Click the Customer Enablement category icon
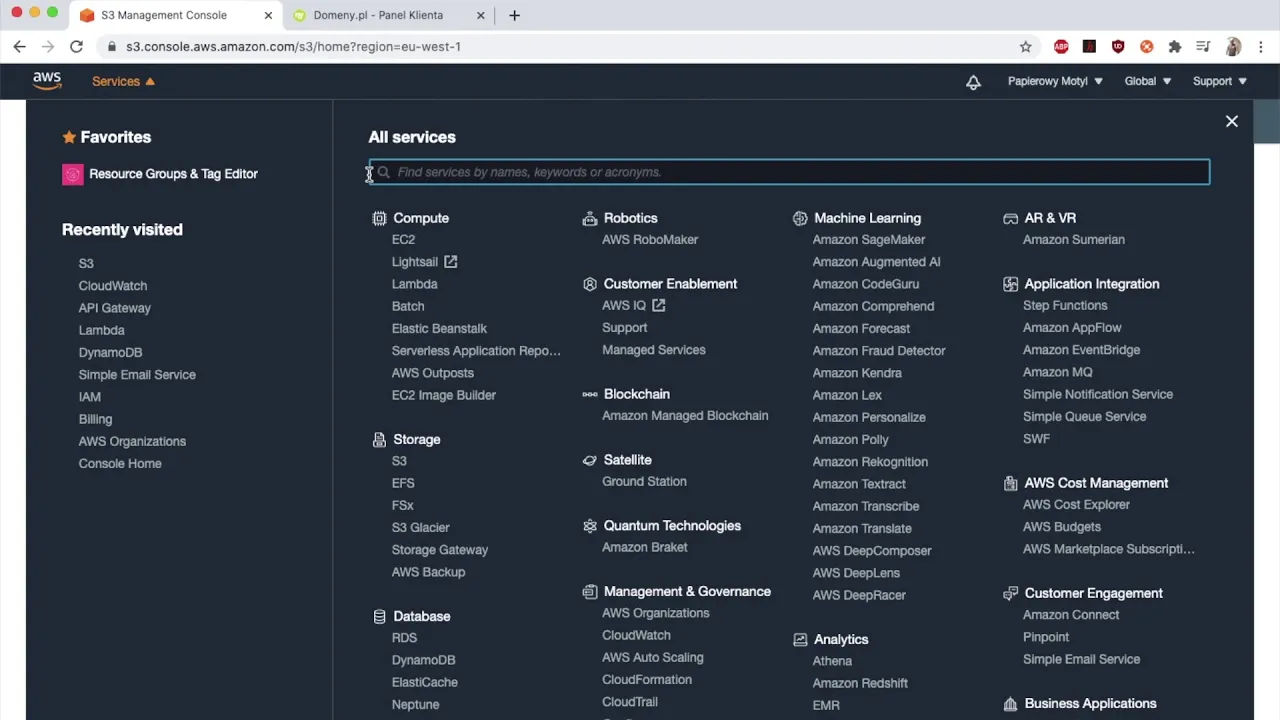1280x720 pixels. point(590,284)
